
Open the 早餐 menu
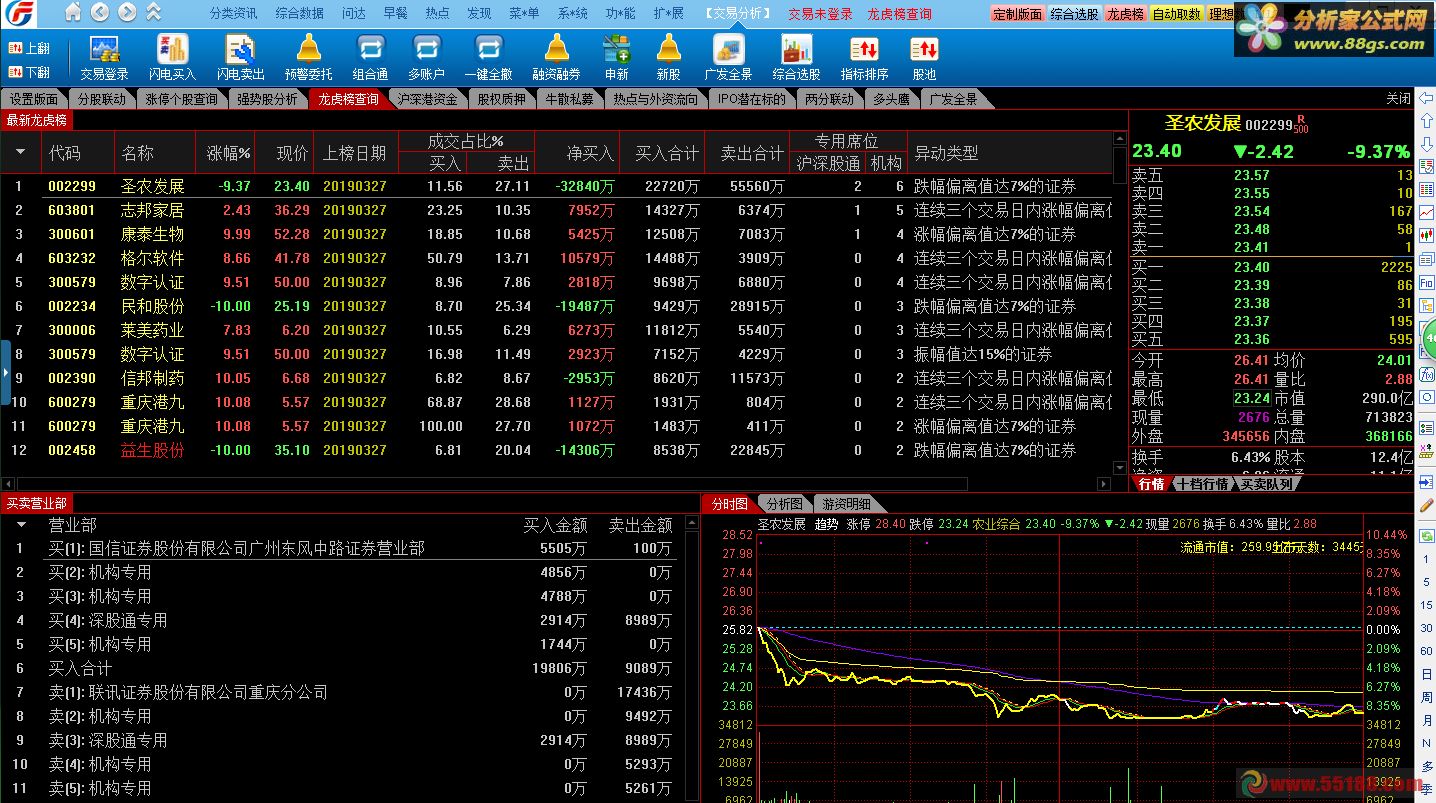[x=395, y=13]
